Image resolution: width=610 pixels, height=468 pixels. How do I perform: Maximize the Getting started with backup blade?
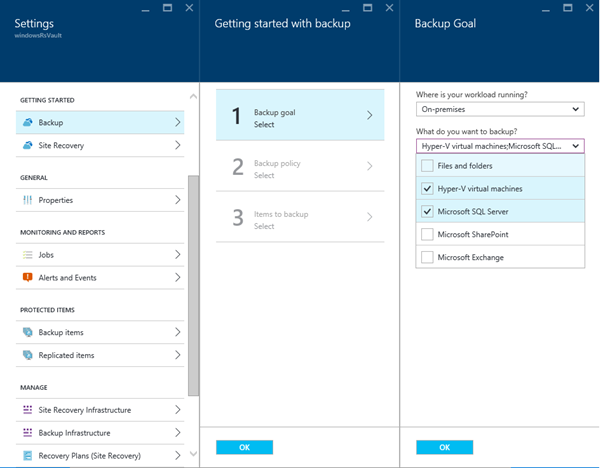[x=367, y=8]
